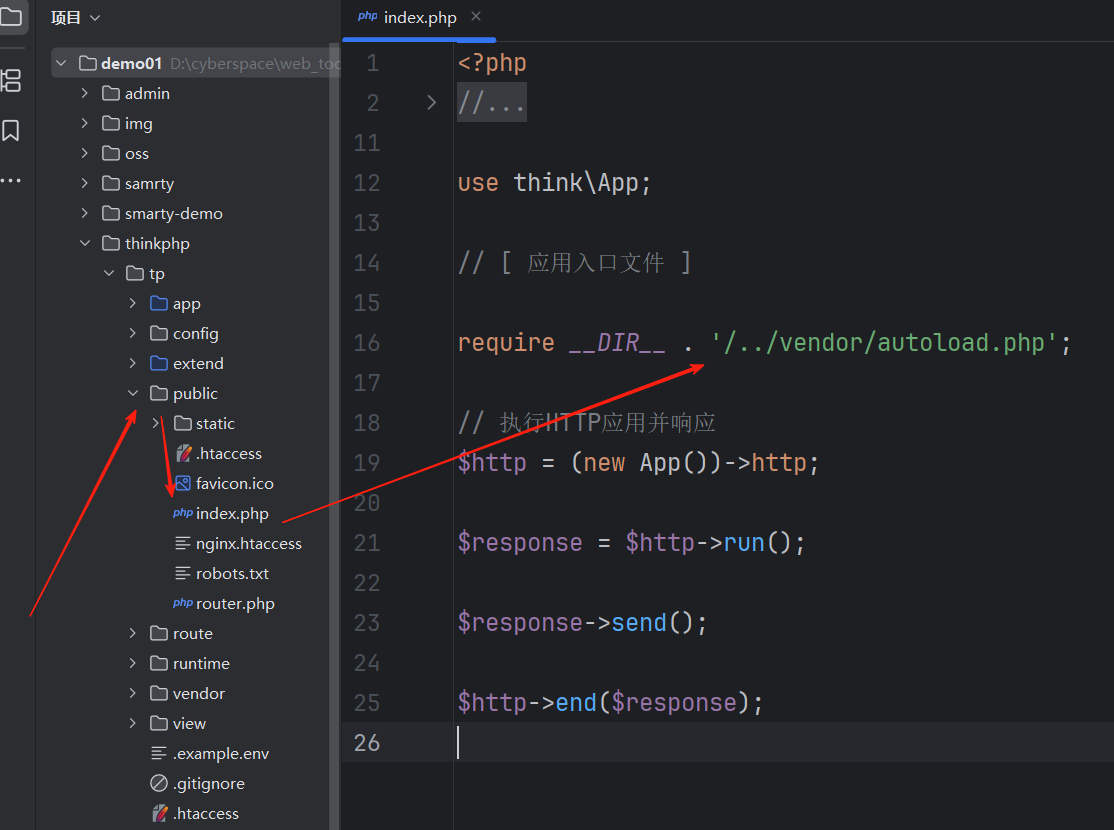Select the tp folder icon
The image size is (1114, 830).
135,273
